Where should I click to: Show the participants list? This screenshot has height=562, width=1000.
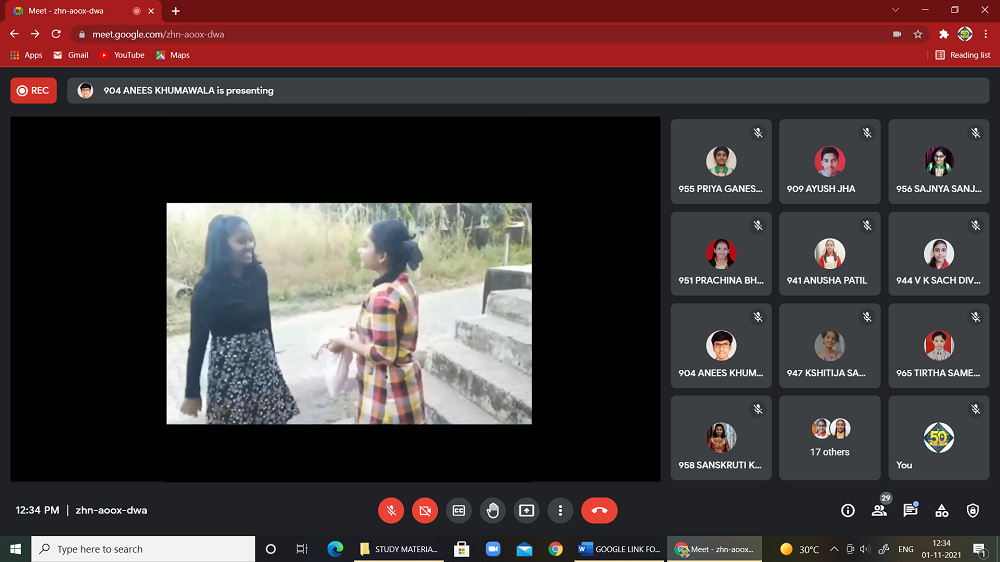pyautogui.click(x=879, y=510)
